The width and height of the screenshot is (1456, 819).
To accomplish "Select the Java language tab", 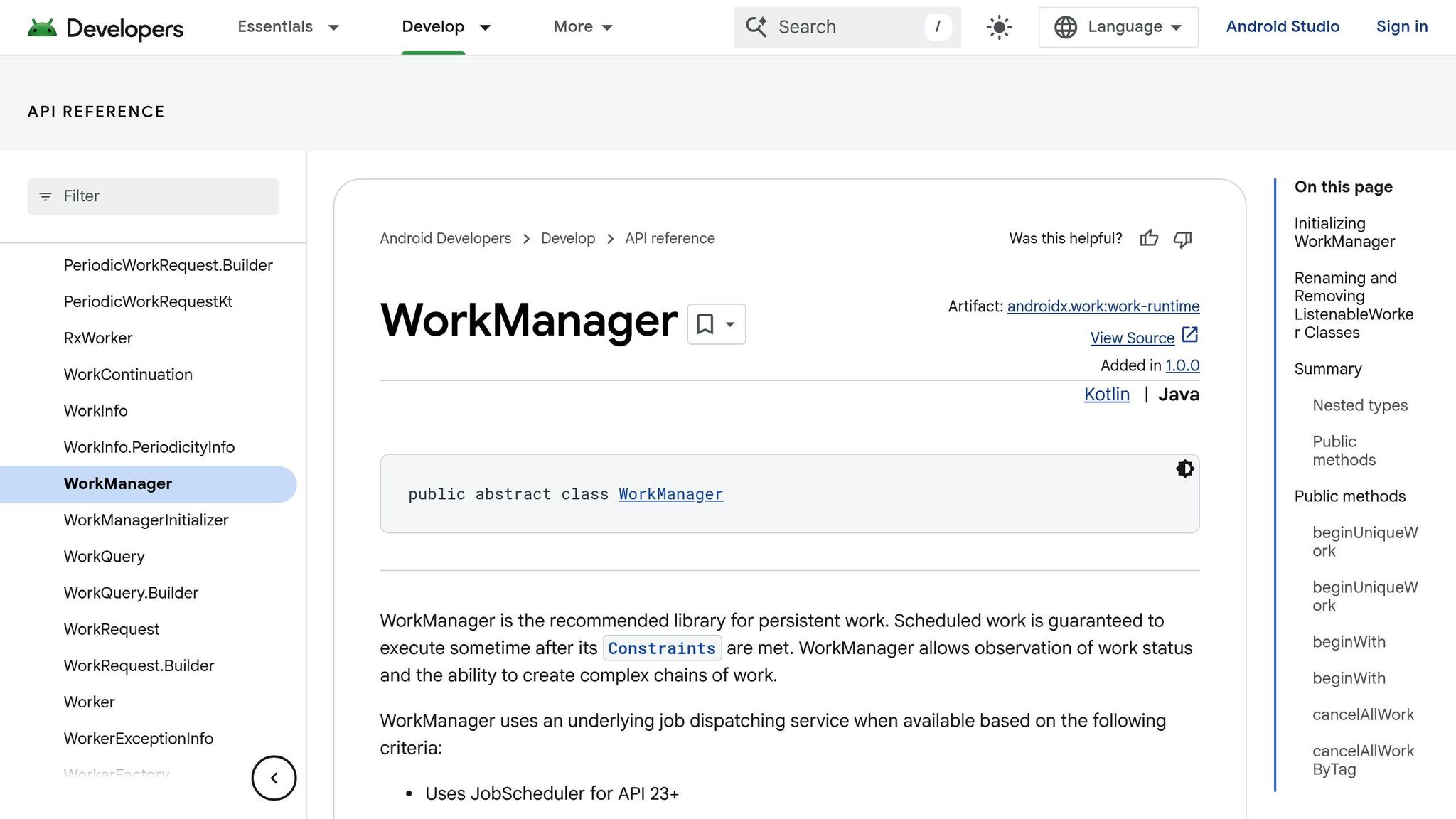I will (x=1178, y=394).
